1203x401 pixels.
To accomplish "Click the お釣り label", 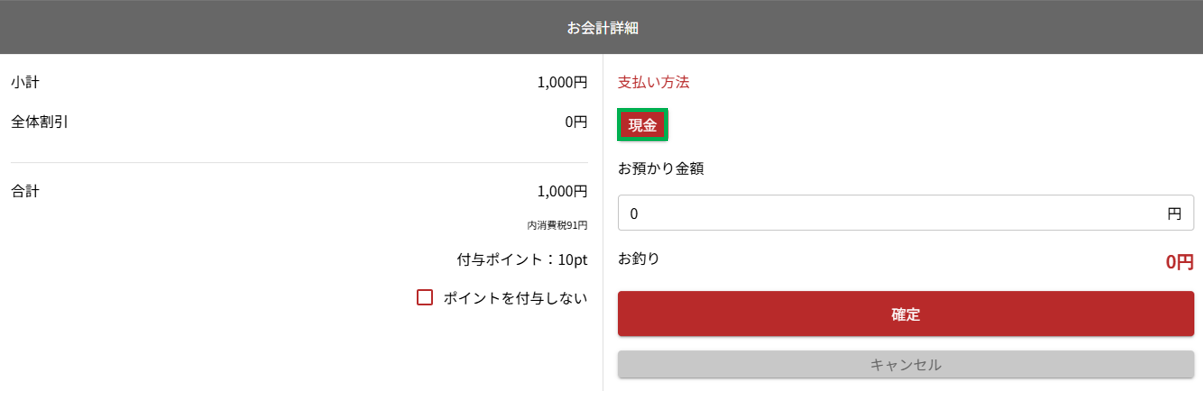I will [x=639, y=258].
